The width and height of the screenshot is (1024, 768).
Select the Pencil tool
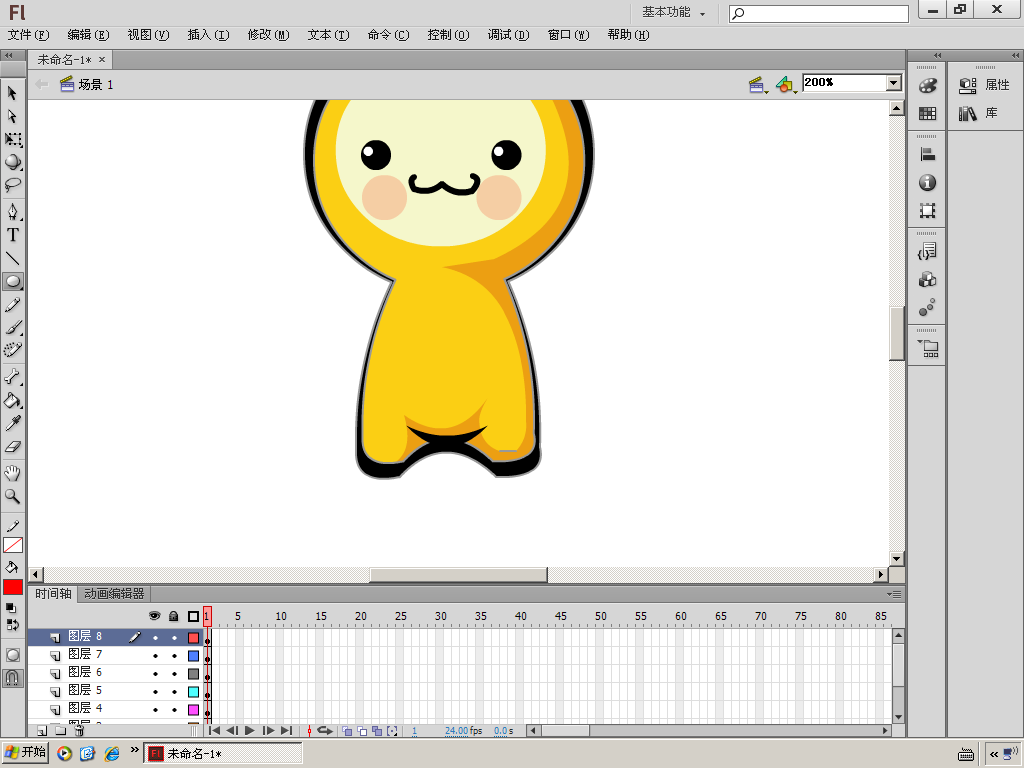(x=12, y=305)
